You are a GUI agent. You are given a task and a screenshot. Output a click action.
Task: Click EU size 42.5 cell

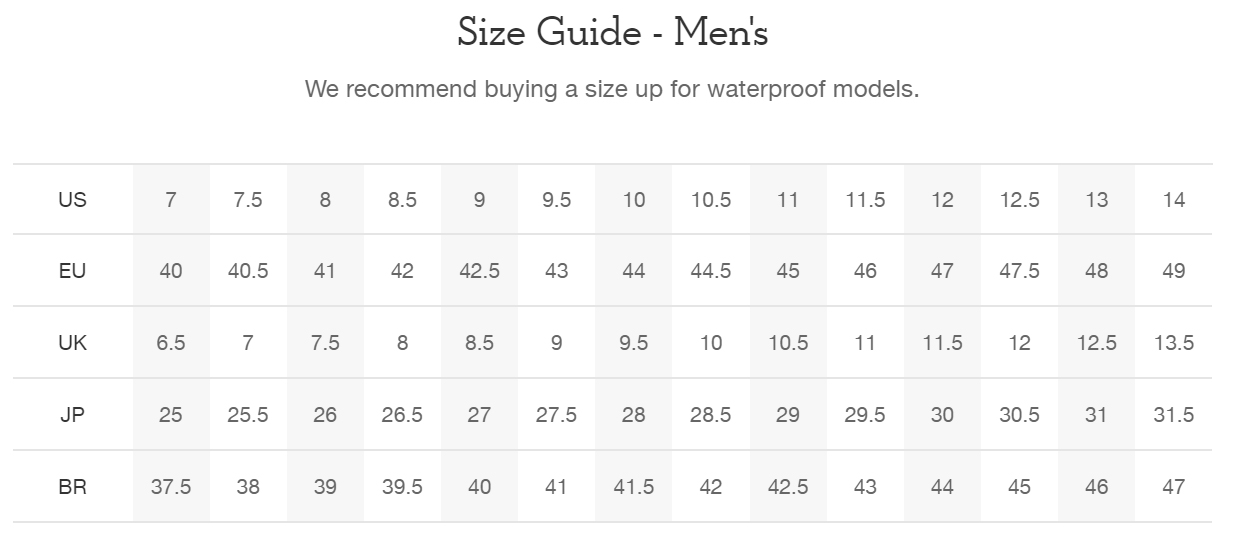click(x=479, y=271)
